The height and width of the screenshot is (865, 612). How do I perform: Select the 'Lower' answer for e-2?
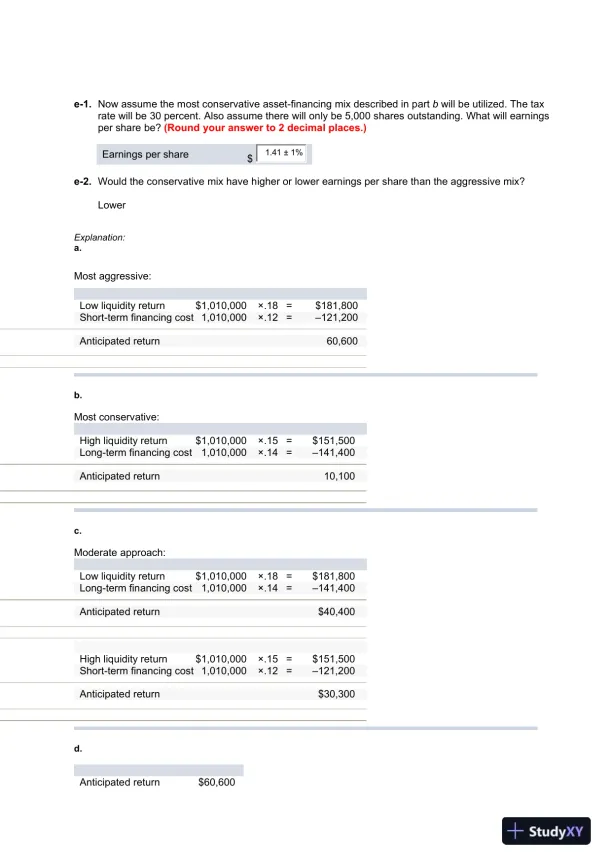click(112, 205)
